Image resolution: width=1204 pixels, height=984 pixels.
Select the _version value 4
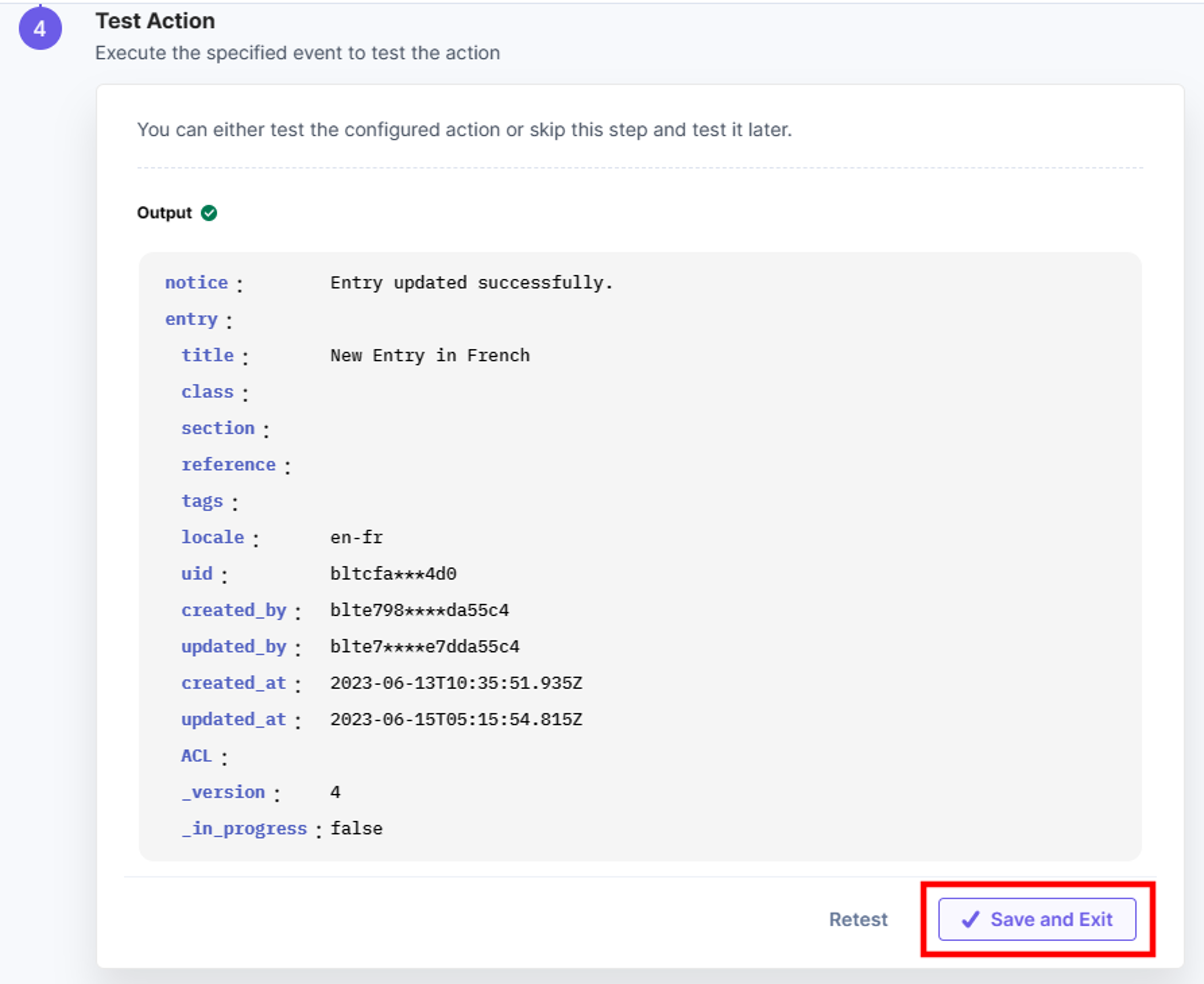[x=335, y=792]
